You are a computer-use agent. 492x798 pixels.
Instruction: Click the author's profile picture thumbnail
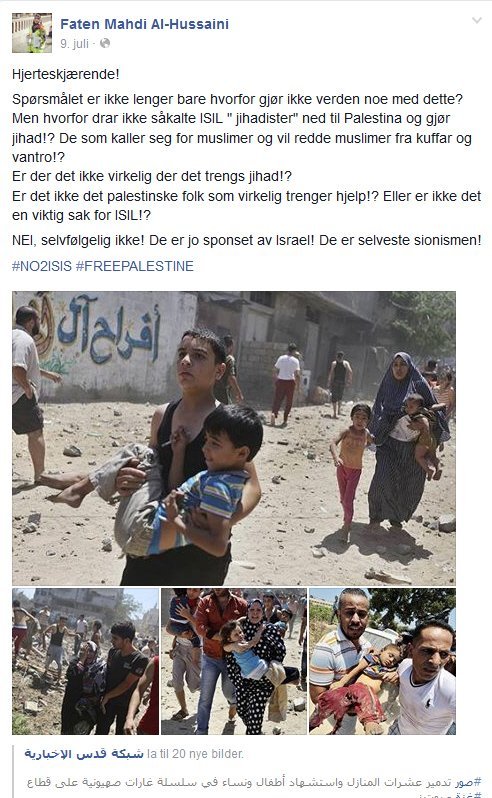32,33
